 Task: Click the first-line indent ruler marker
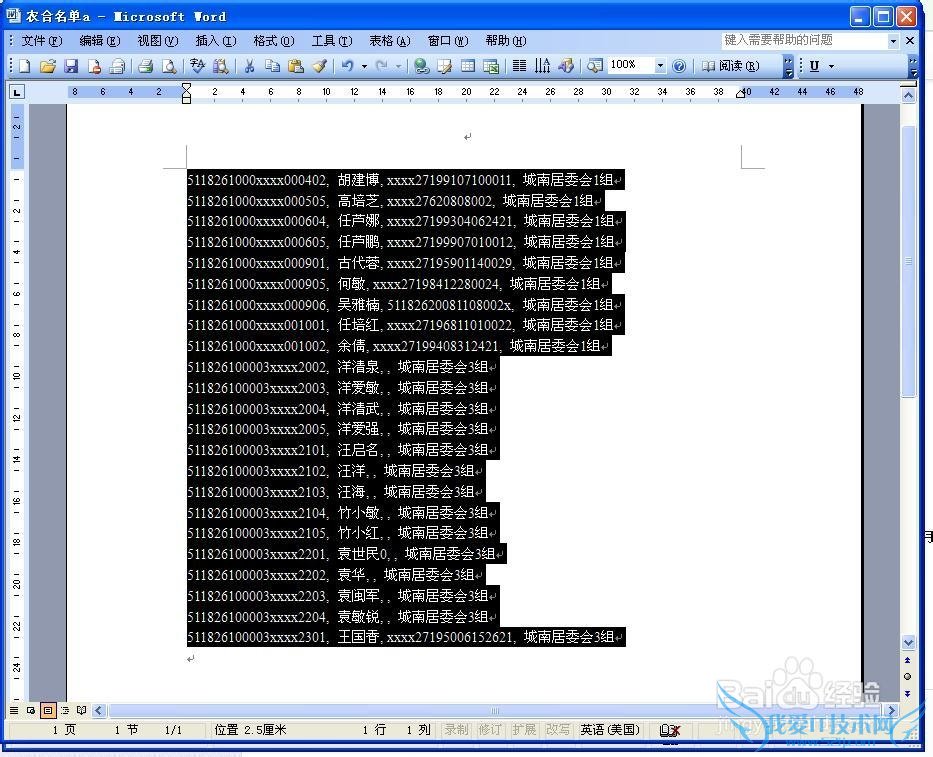pyautogui.click(x=186, y=87)
